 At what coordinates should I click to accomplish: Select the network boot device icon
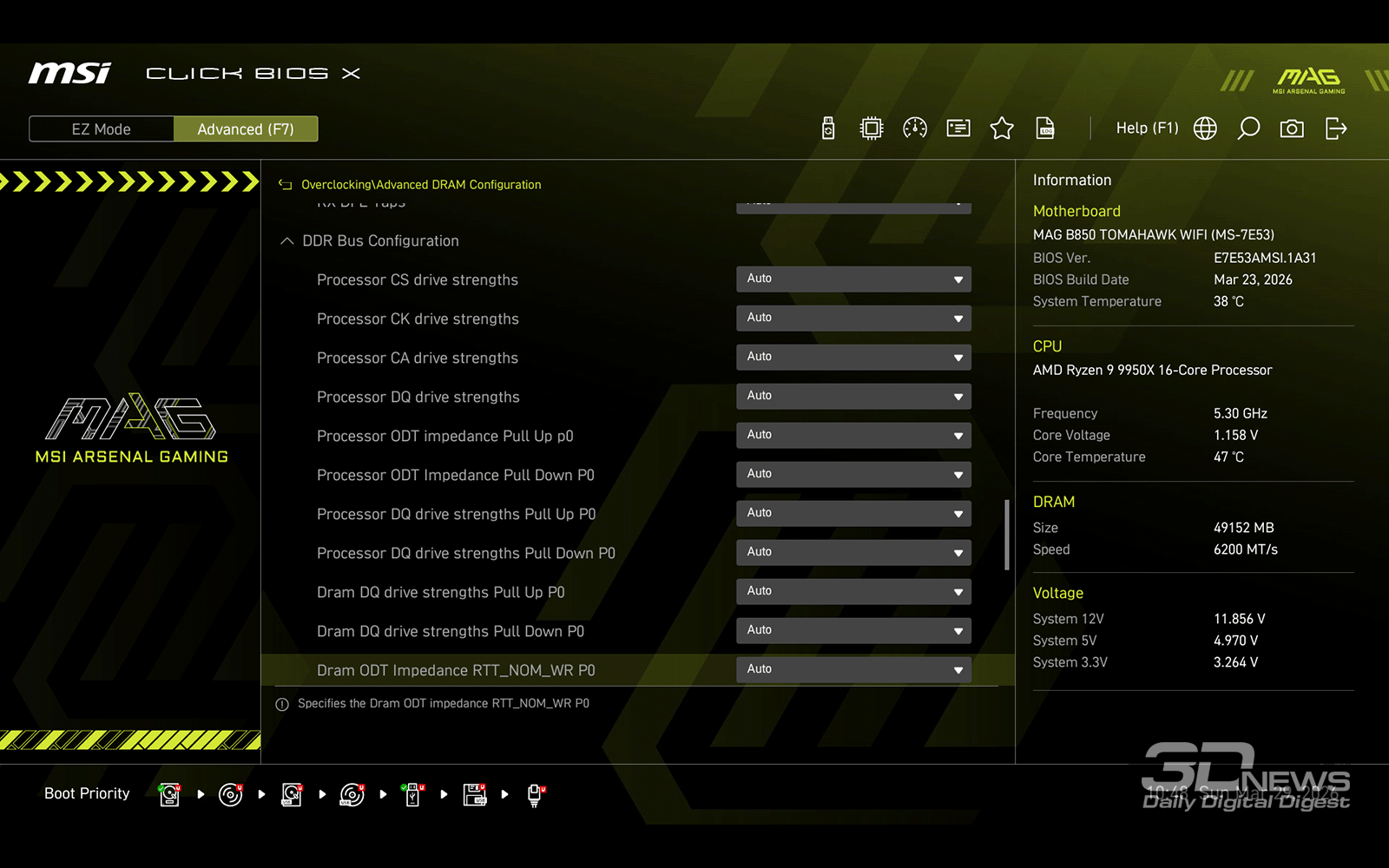pos(536,794)
